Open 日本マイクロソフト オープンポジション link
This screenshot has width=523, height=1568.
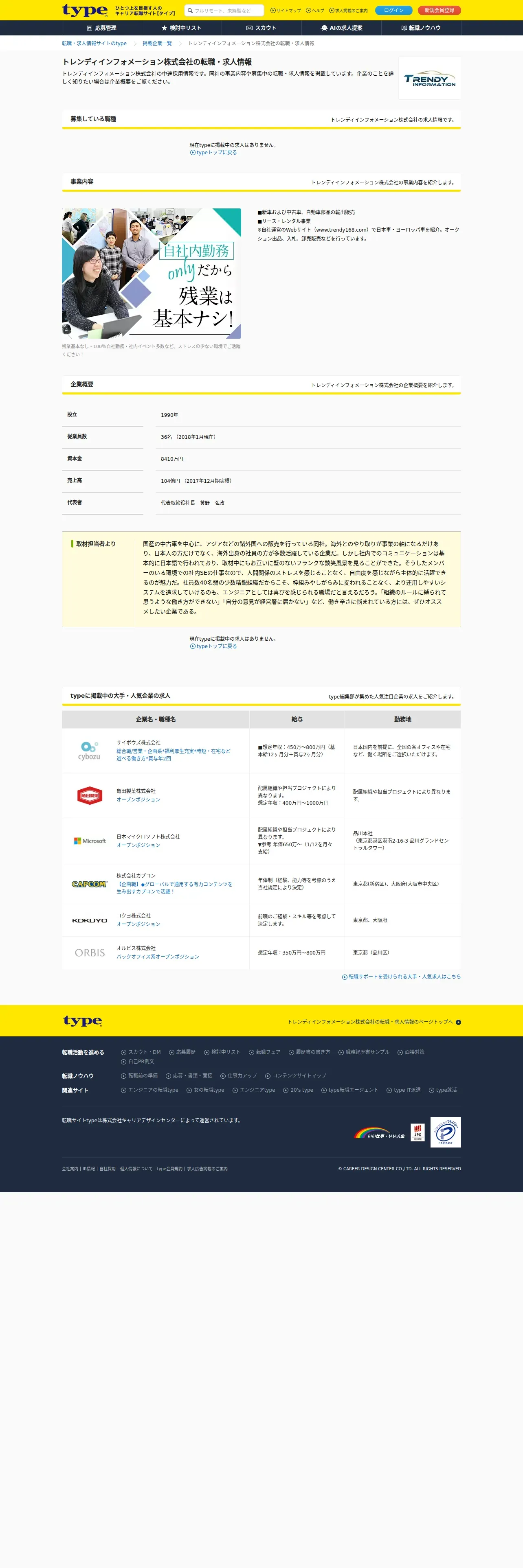point(138,845)
